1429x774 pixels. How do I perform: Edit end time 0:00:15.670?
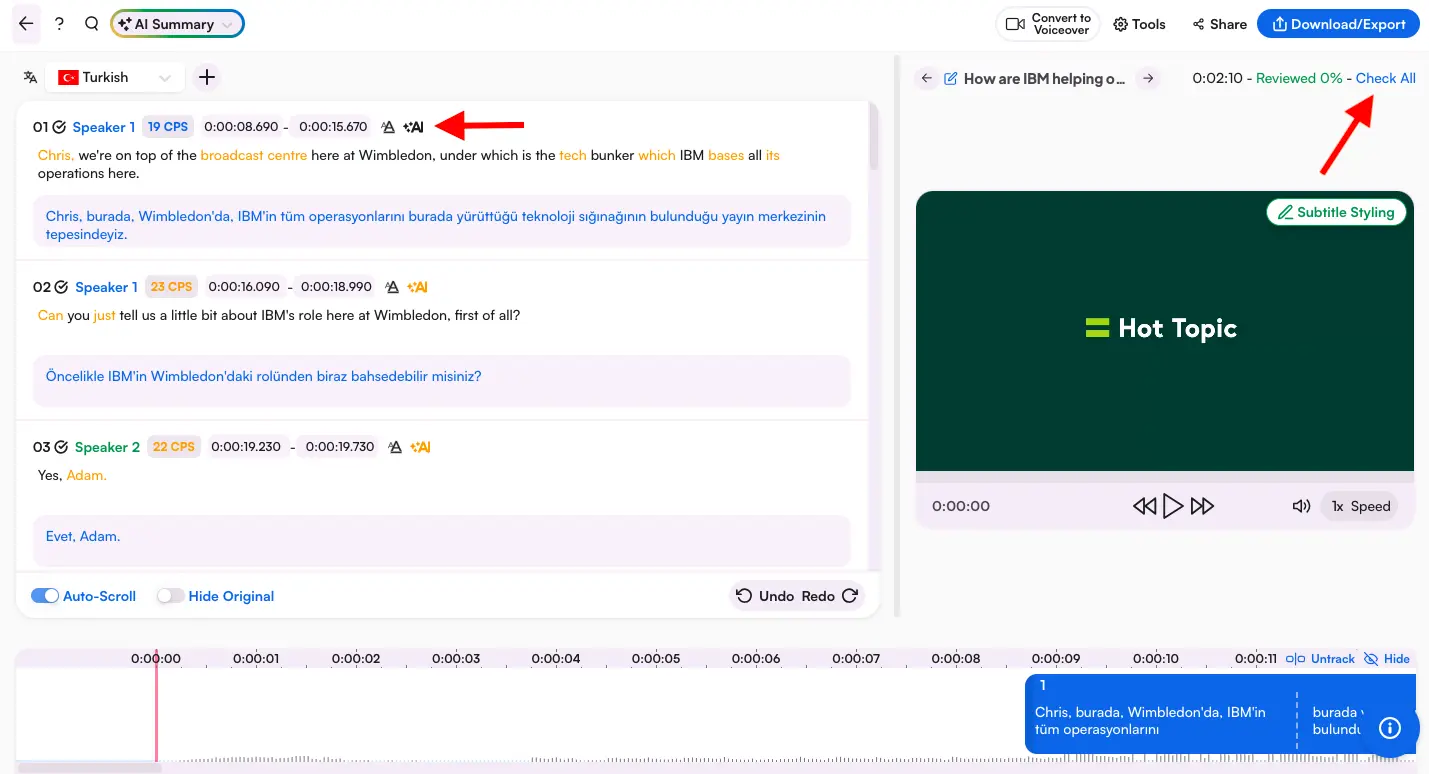tap(333, 127)
